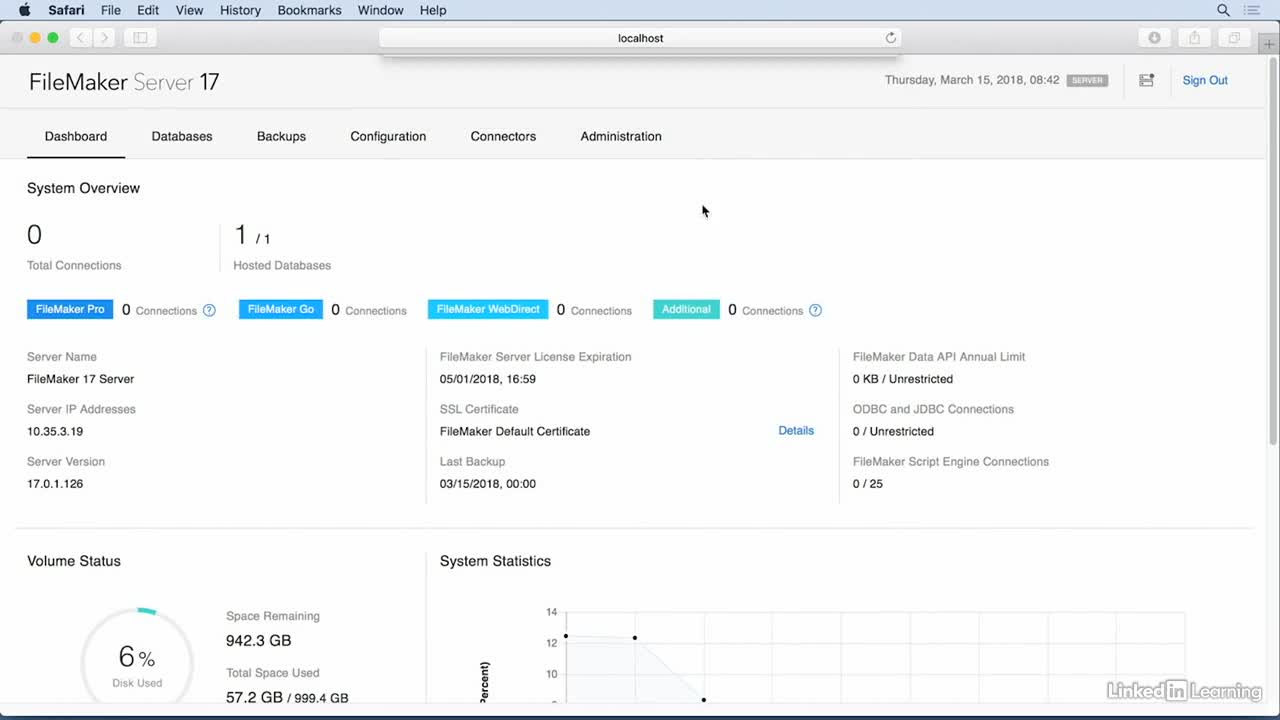
Task: Click FileMaker Default Certificate text
Action: tap(515, 431)
